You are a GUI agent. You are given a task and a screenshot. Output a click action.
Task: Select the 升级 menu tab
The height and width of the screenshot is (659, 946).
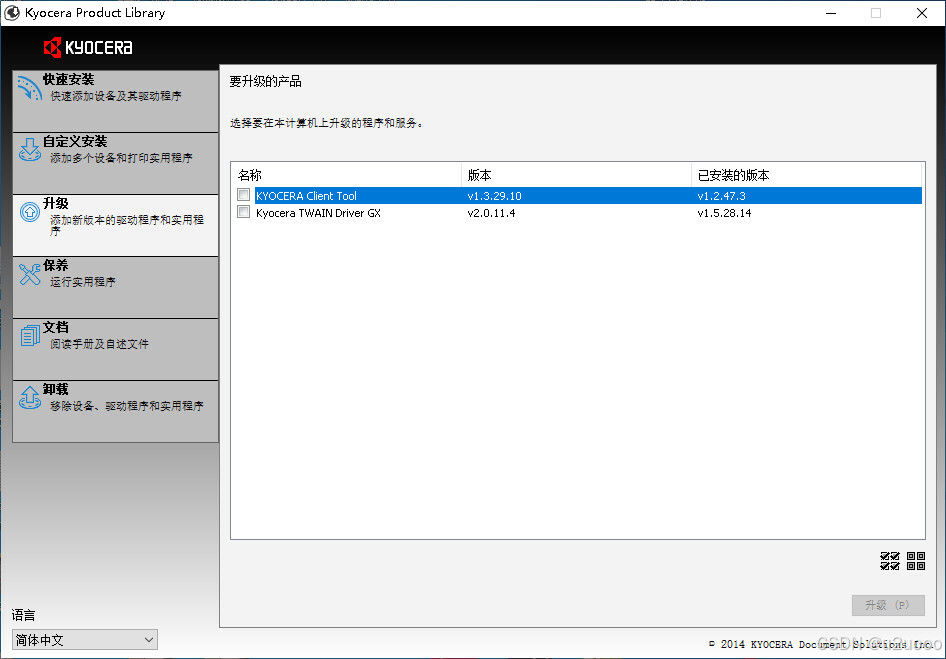point(115,226)
